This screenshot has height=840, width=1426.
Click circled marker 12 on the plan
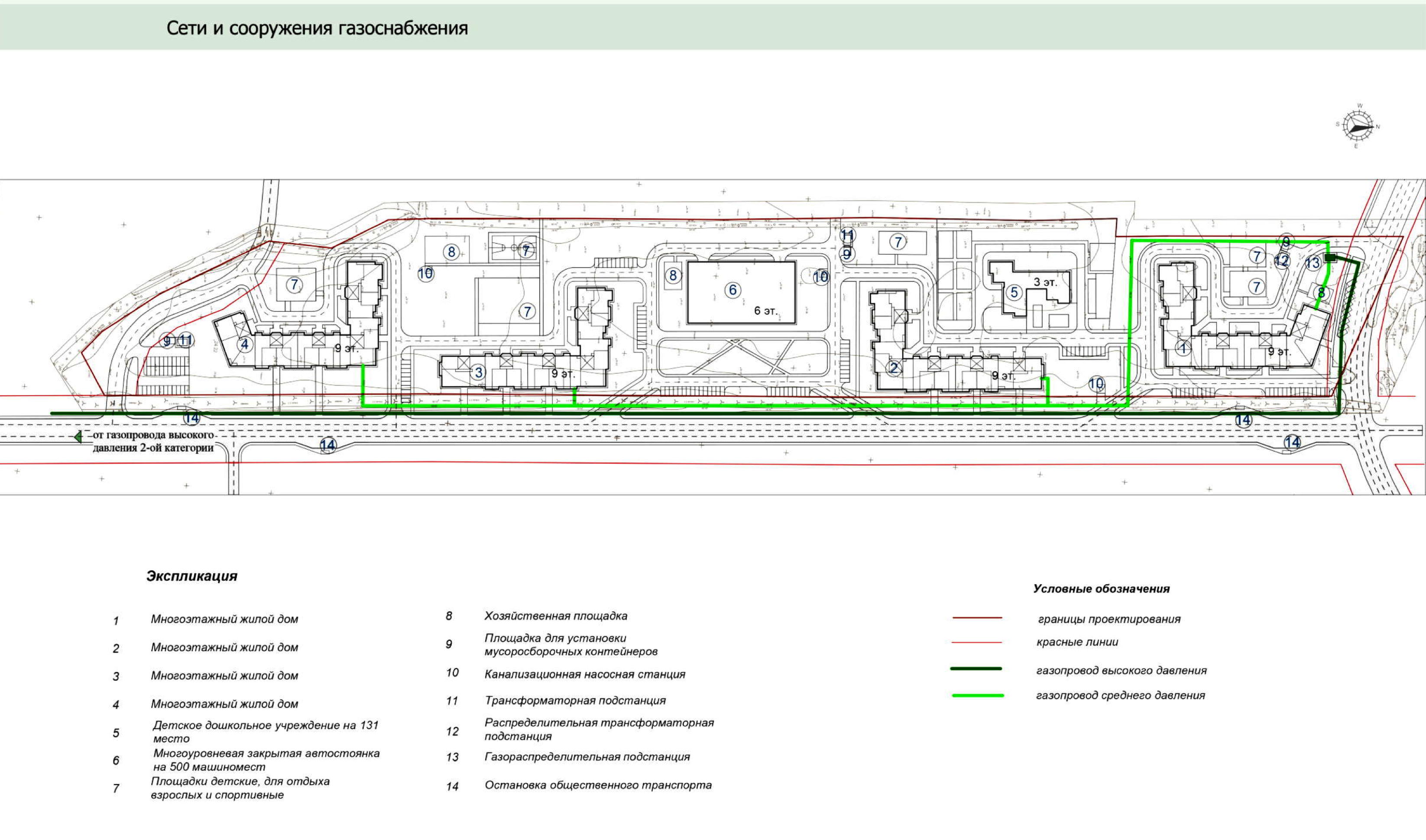[1282, 261]
